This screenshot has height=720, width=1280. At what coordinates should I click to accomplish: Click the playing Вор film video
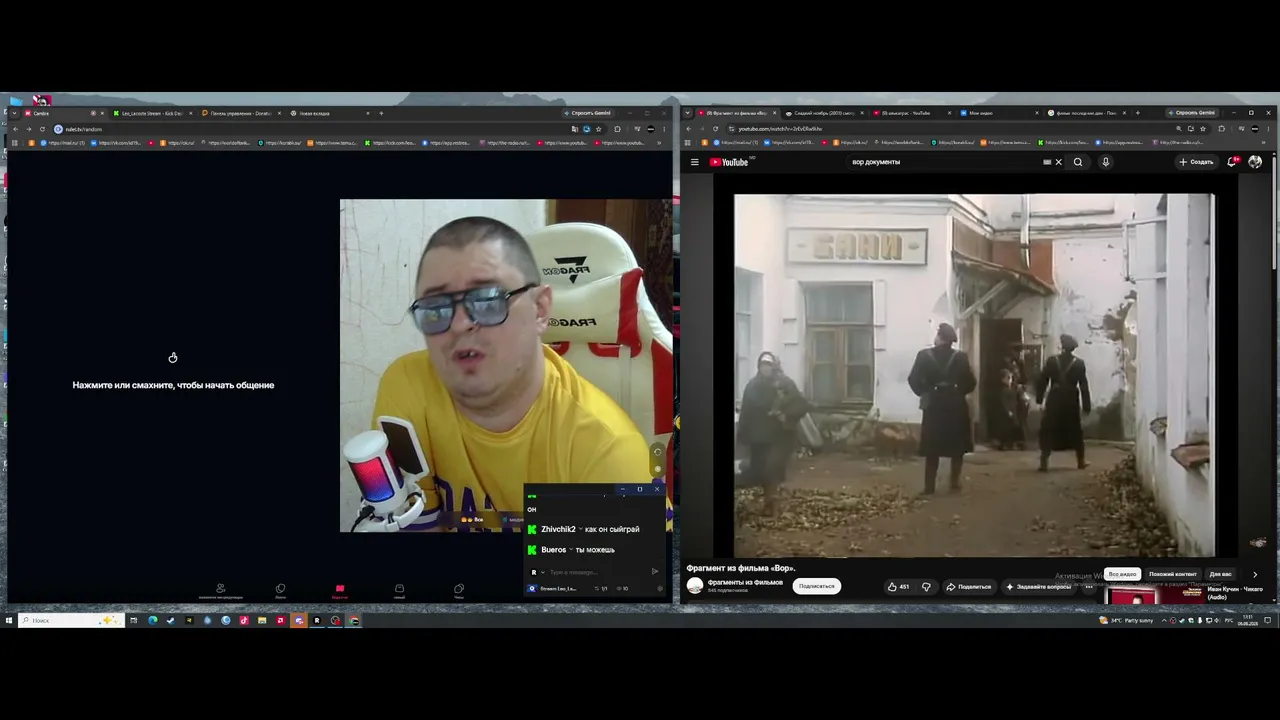click(x=975, y=375)
